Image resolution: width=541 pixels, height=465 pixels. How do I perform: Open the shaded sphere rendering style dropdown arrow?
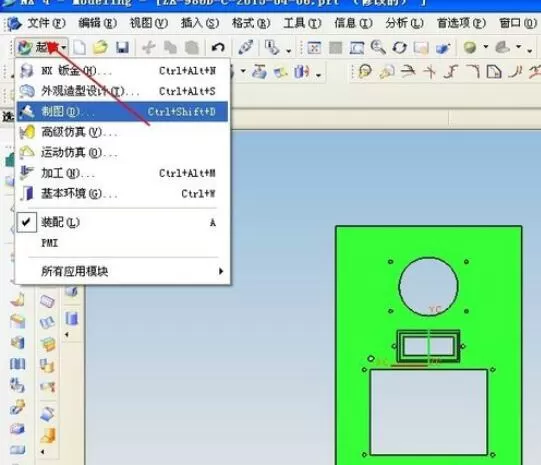click(486, 46)
